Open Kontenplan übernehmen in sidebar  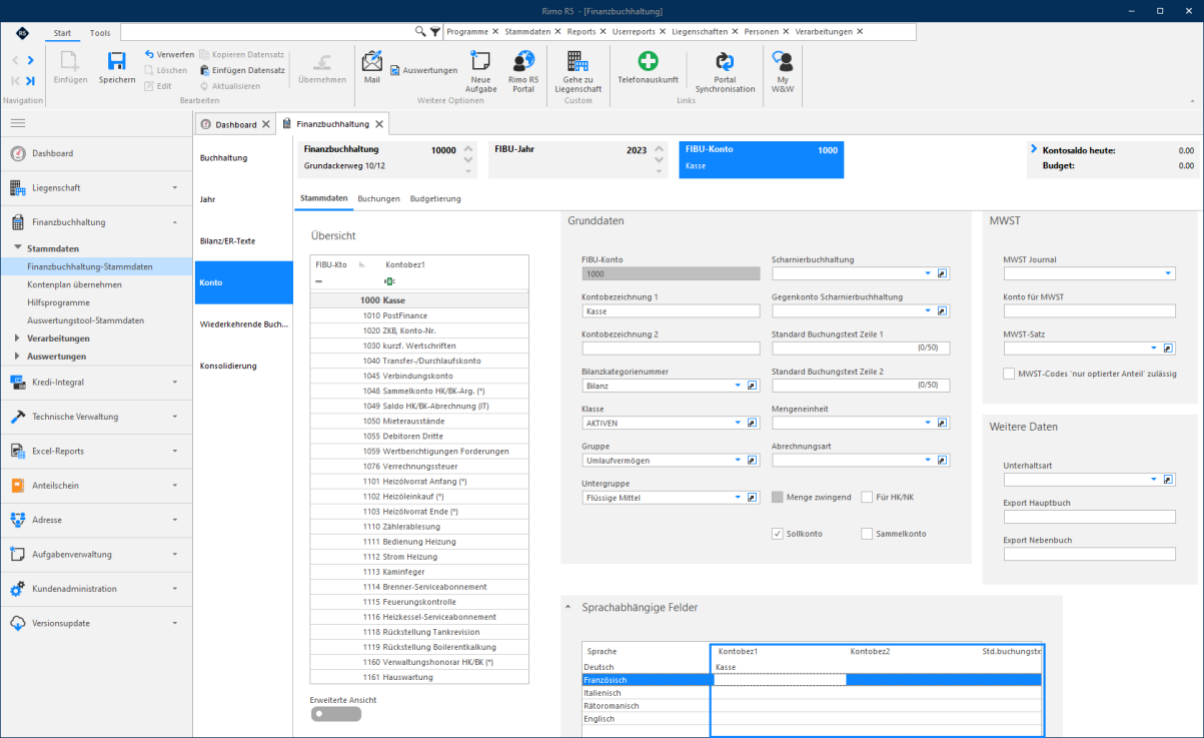pos(74,285)
